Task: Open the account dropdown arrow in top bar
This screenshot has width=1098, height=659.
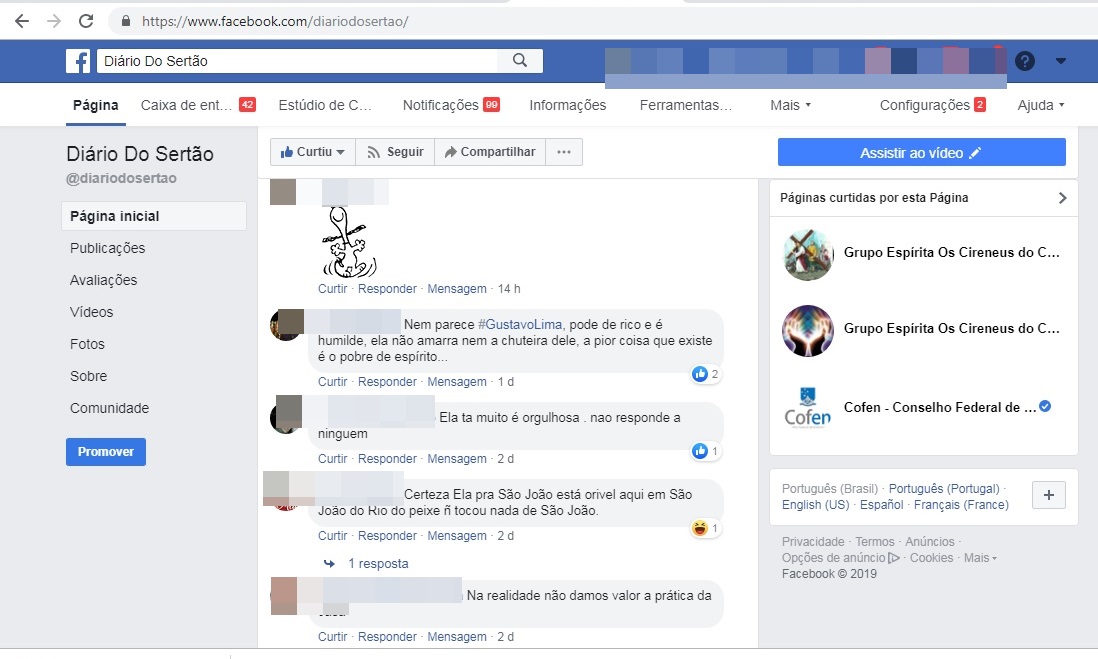Action: click(x=1060, y=61)
